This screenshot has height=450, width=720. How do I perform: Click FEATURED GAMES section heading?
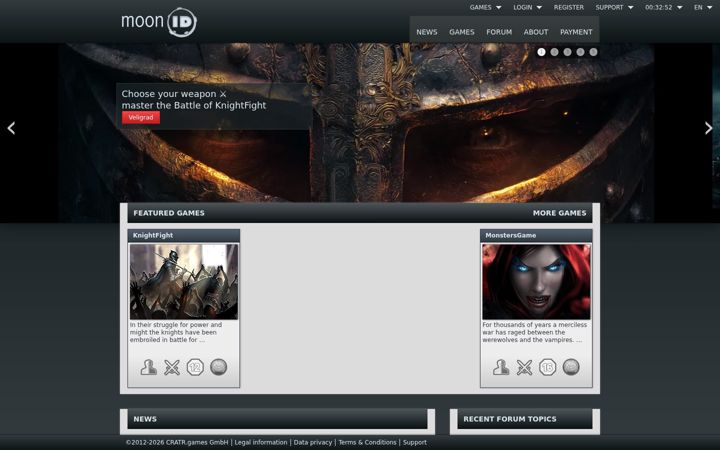(169, 213)
